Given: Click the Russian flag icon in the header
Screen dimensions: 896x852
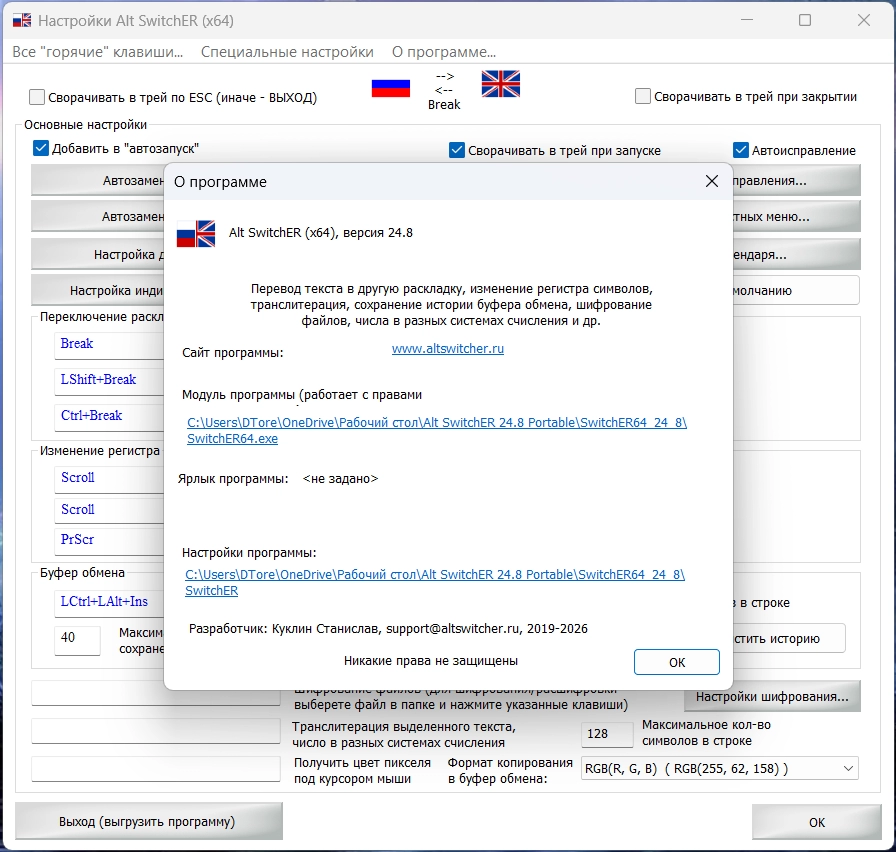Looking at the screenshot, I should pos(391,88).
